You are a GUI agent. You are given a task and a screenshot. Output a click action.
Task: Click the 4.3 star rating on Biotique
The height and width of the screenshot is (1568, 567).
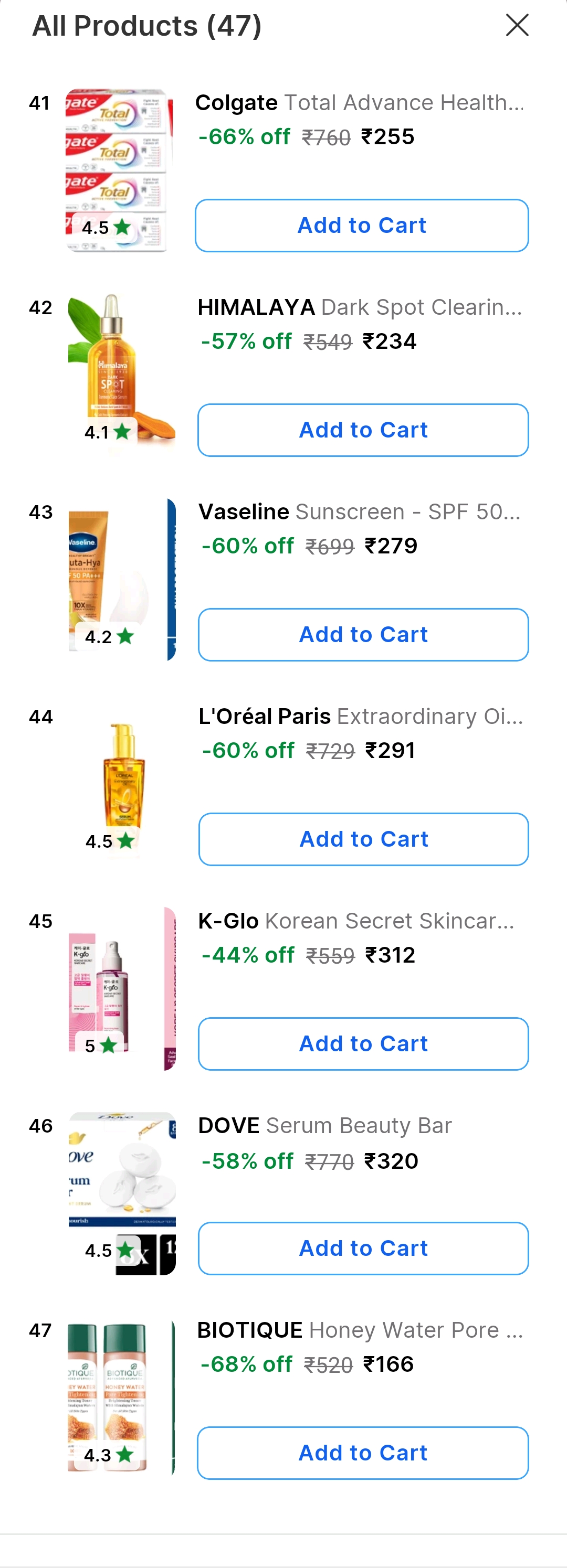(x=108, y=1455)
